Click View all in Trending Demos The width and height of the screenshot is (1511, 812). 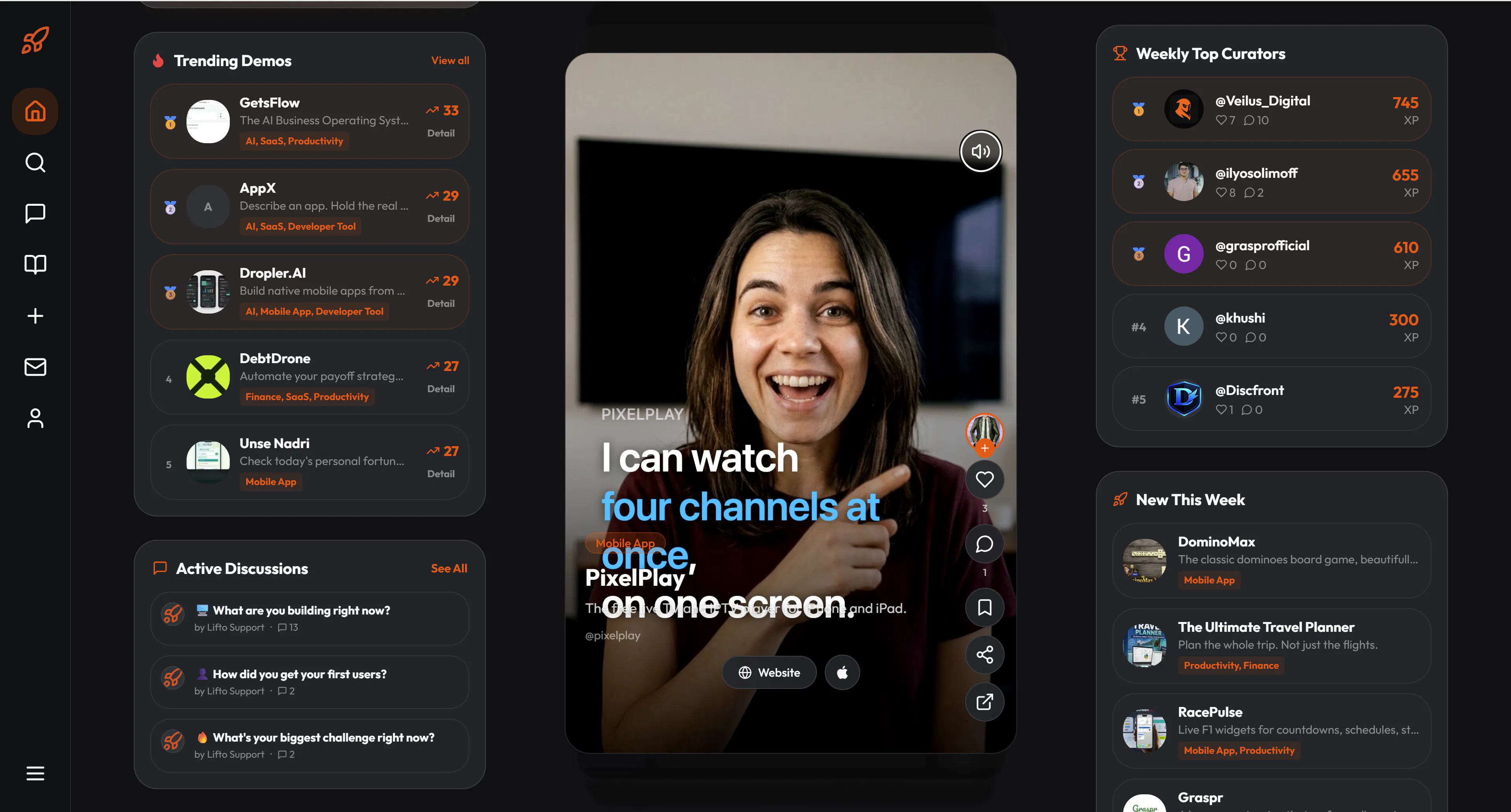(450, 60)
